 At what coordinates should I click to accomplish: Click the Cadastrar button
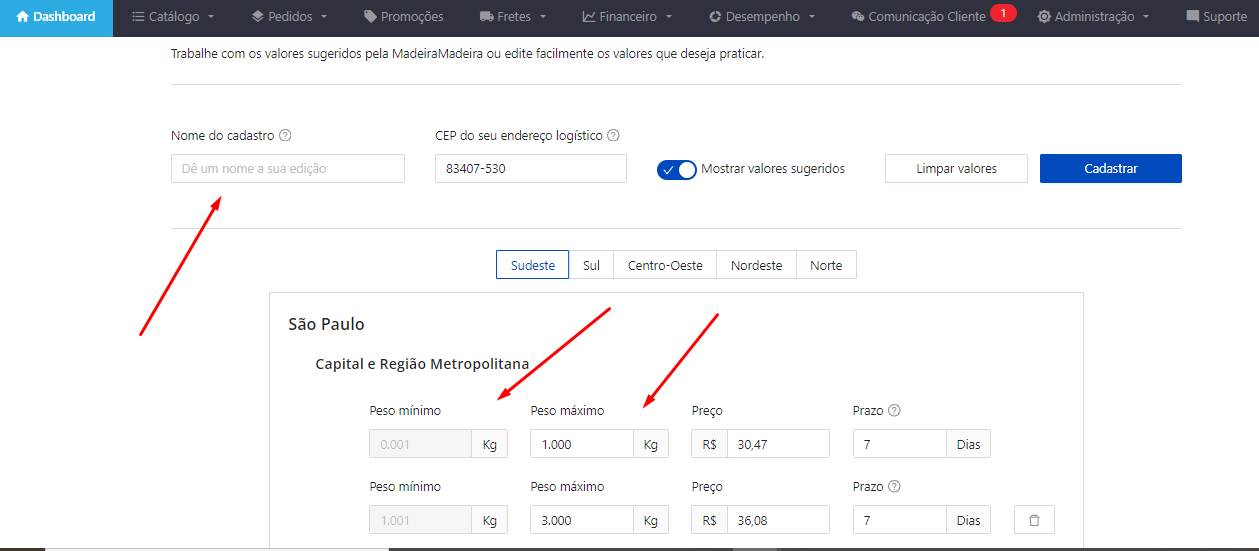click(1110, 169)
